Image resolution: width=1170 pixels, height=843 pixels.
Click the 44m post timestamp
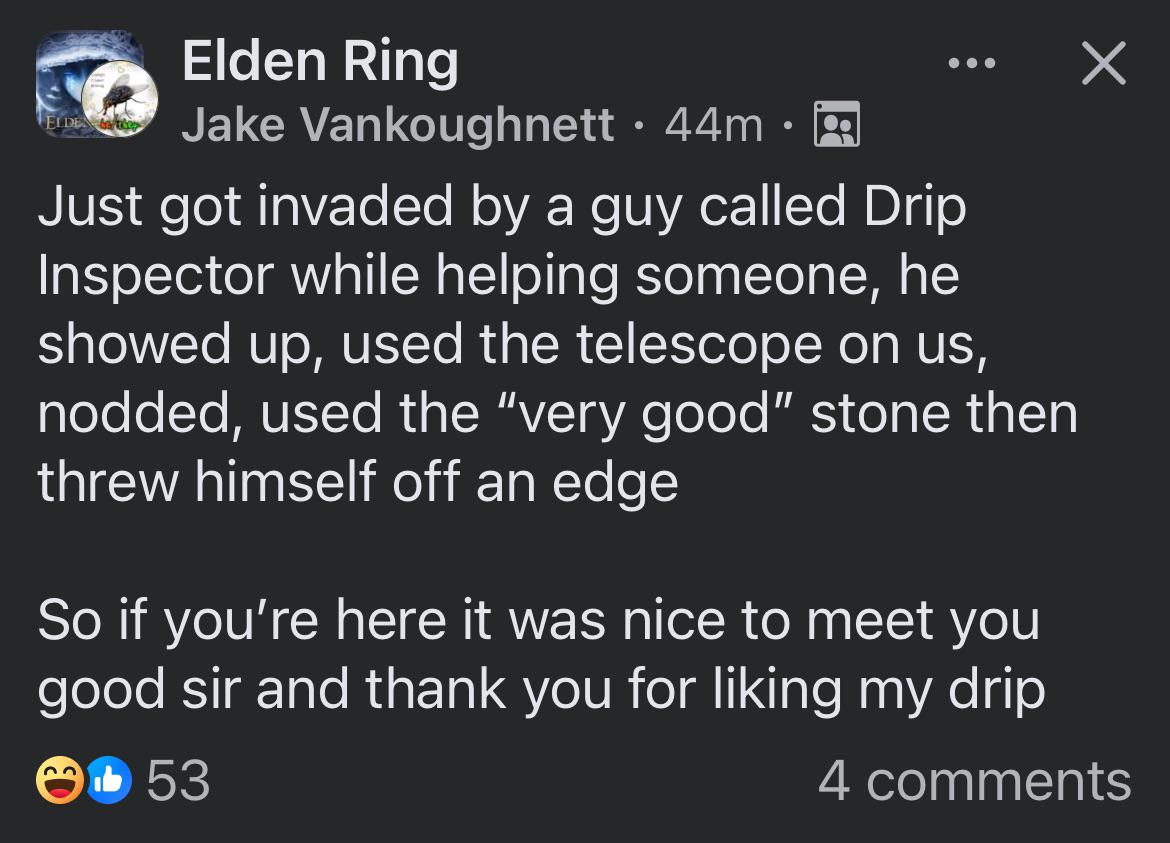coord(713,125)
